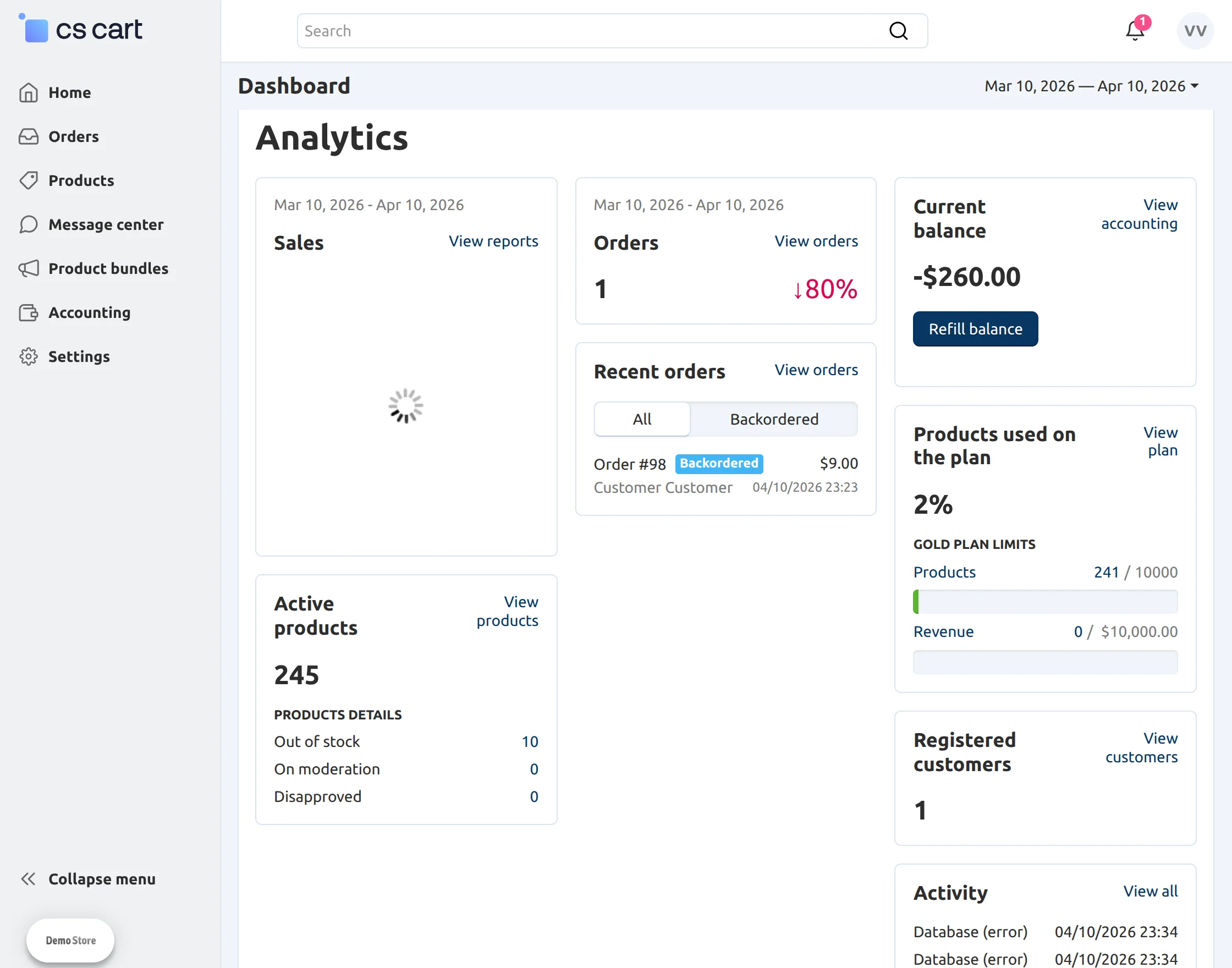Click the search magnifier icon
This screenshot has width=1232, height=968.
coord(898,31)
